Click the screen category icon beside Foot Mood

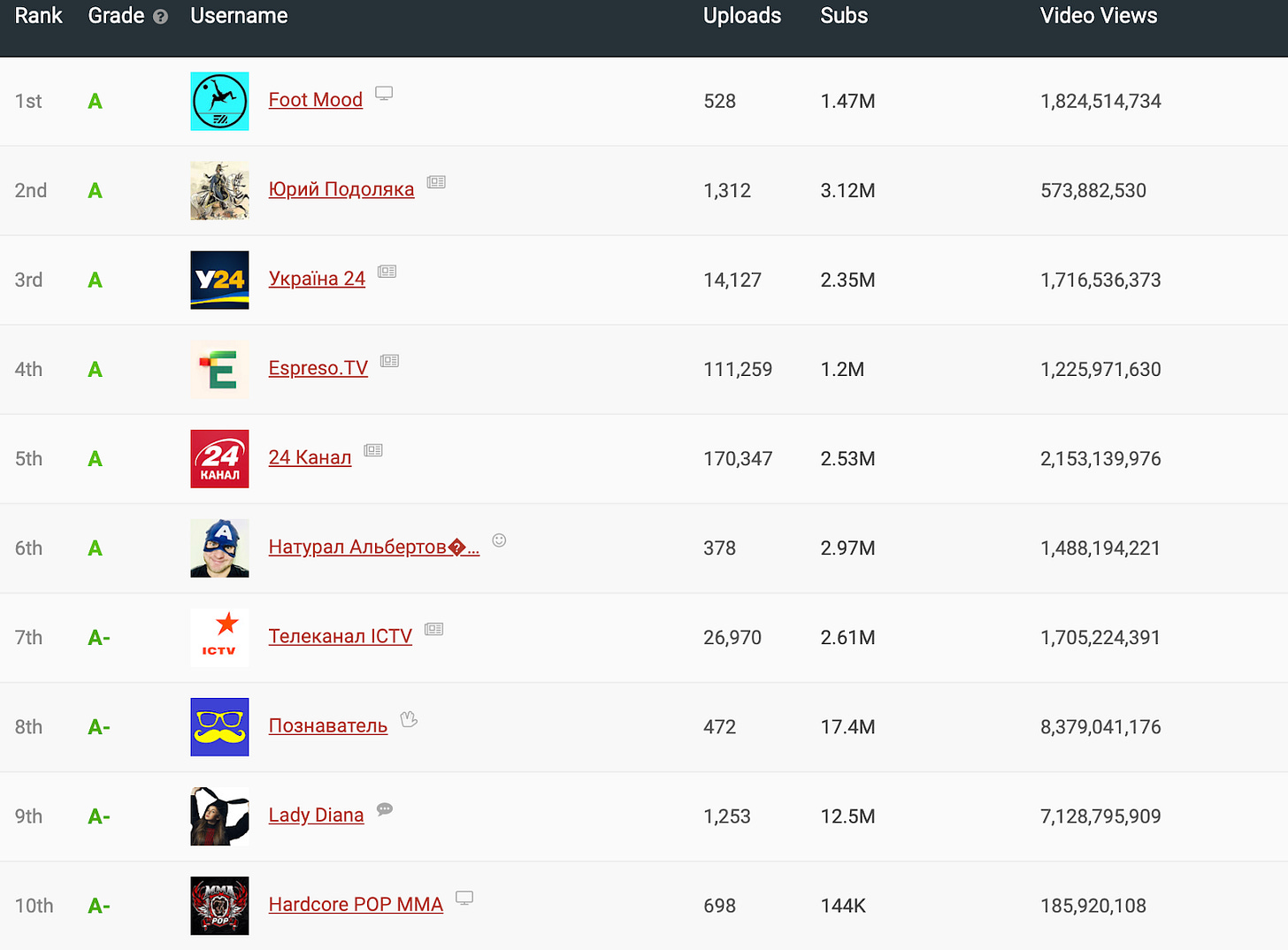coord(384,93)
